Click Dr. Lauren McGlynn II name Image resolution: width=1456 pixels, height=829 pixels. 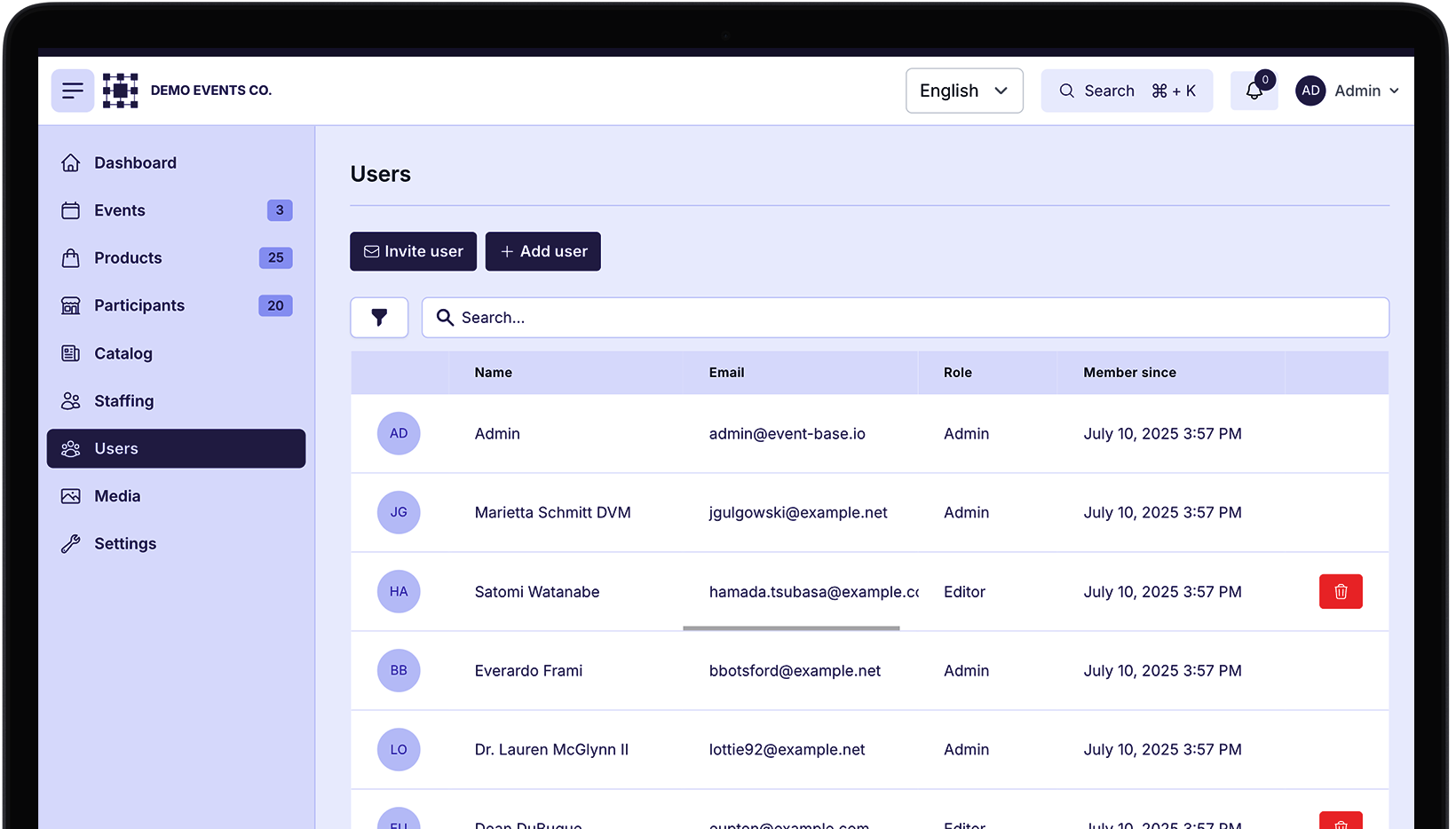(551, 750)
